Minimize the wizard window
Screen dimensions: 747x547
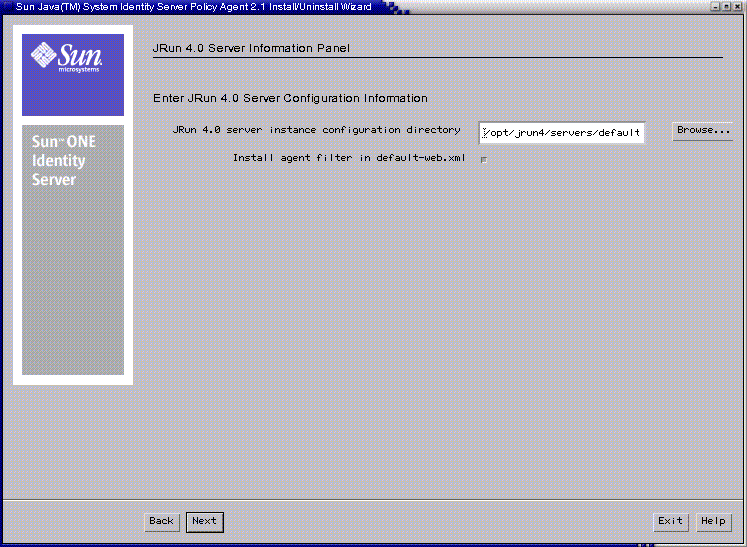click(x=716, y=7)
